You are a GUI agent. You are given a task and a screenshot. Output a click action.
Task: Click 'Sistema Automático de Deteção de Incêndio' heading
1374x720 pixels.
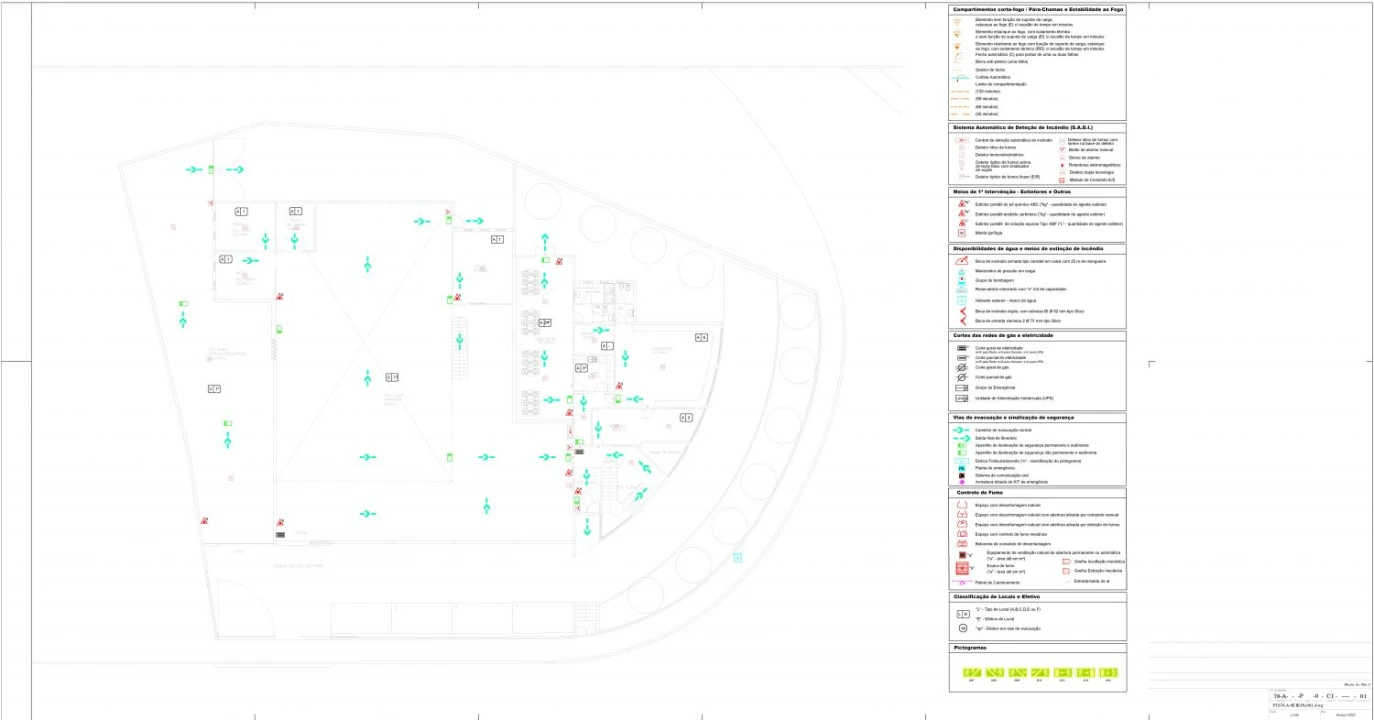point(1022,127)
